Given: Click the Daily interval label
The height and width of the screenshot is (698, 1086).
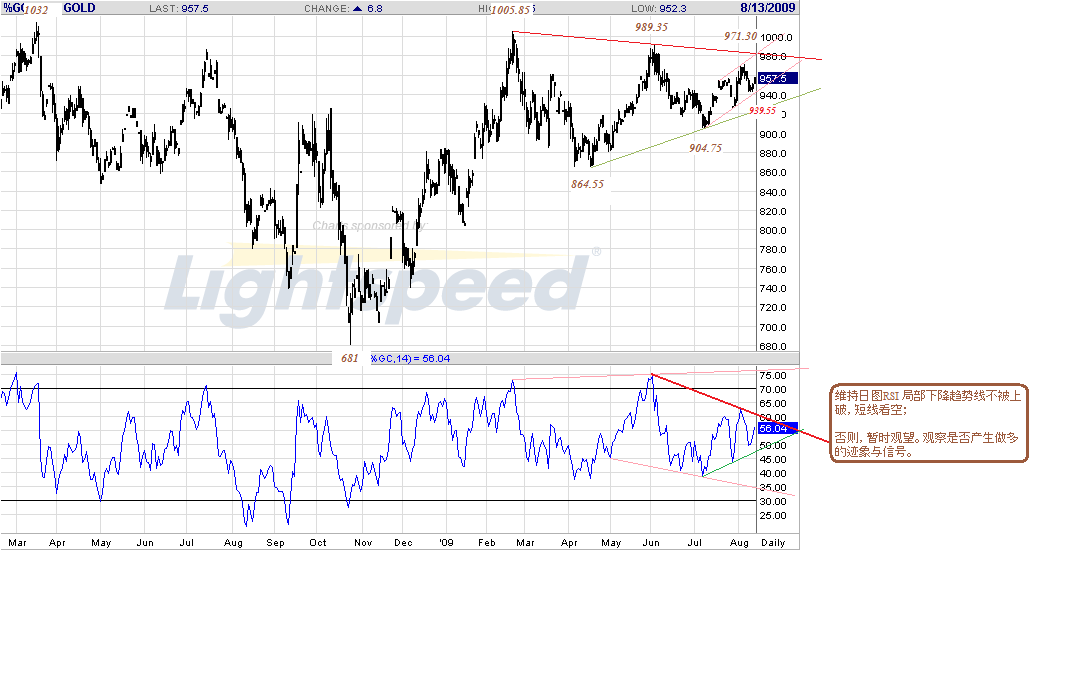Looking at the screenshot, I should (x=773, y=543).
